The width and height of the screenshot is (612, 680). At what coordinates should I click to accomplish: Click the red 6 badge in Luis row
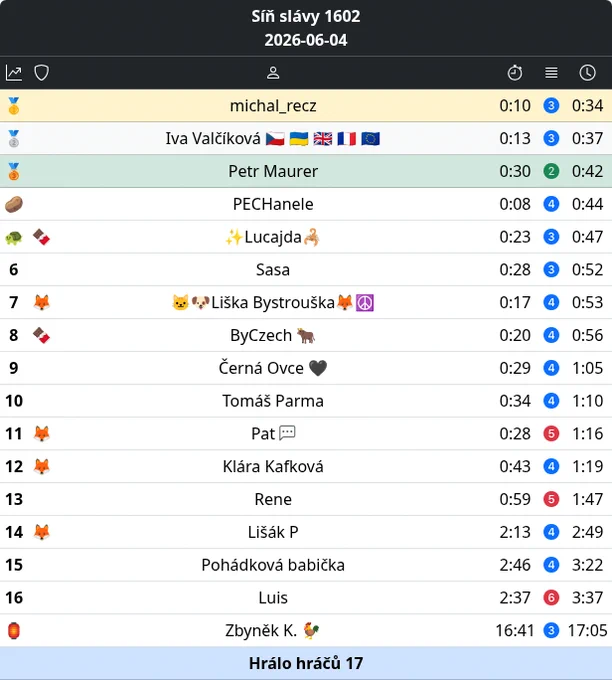point(551,598)
